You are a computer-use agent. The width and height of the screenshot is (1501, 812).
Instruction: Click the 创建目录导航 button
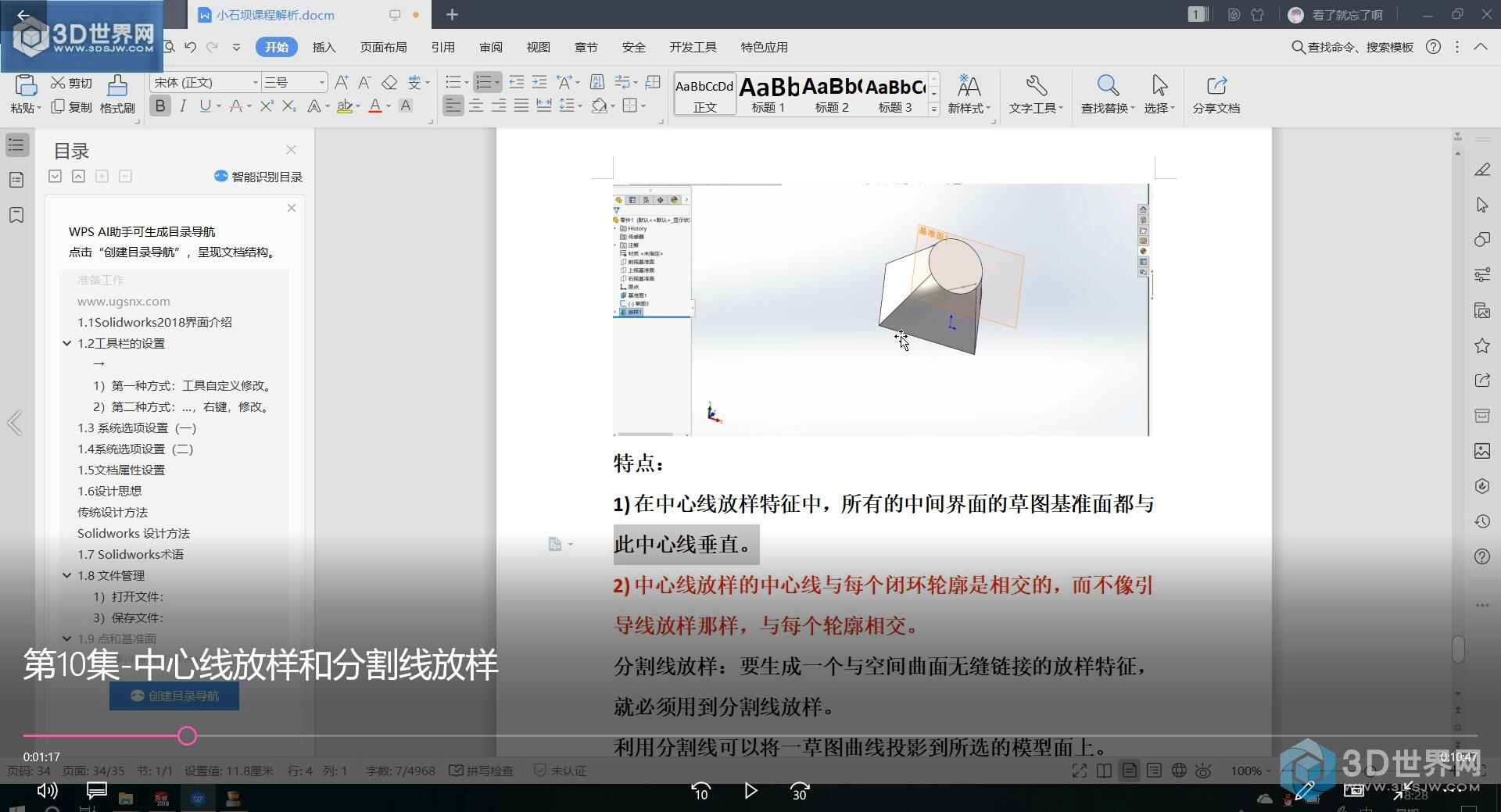(x=174, y=696)
